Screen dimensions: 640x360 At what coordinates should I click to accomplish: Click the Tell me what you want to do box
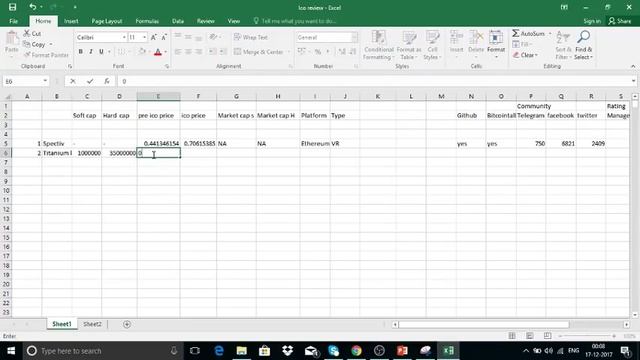pos(295,21)
